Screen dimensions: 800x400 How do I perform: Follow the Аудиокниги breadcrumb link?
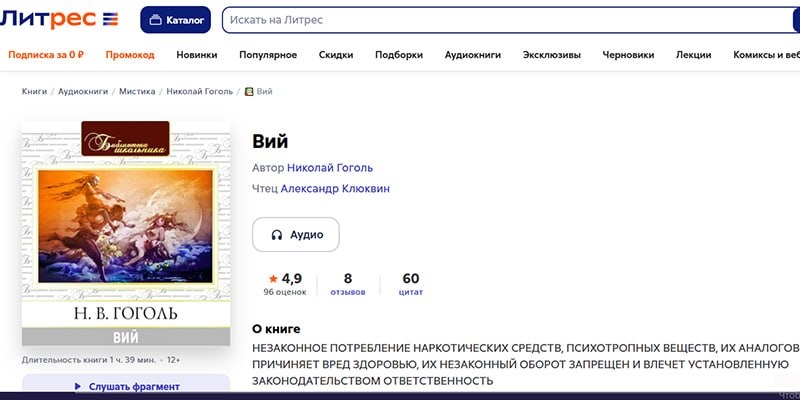83,91
